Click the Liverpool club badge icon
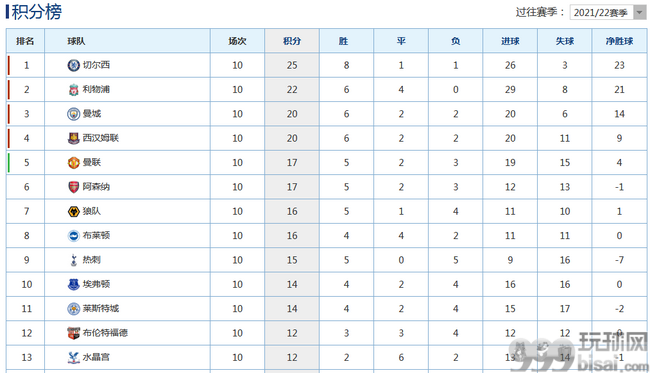 click(73, 90)
